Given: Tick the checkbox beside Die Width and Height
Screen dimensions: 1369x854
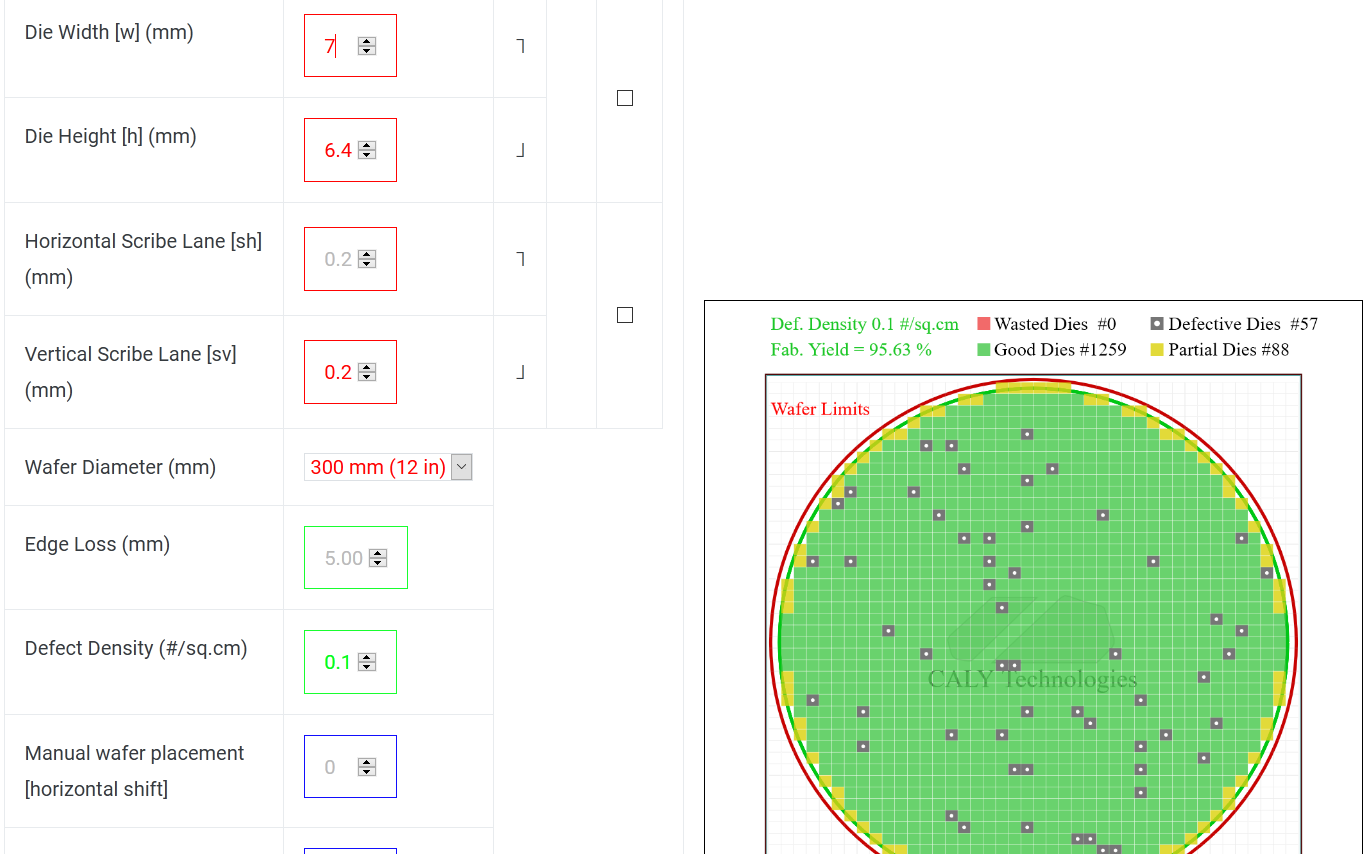Looking at the screenshot, I should tap(625, 98).
